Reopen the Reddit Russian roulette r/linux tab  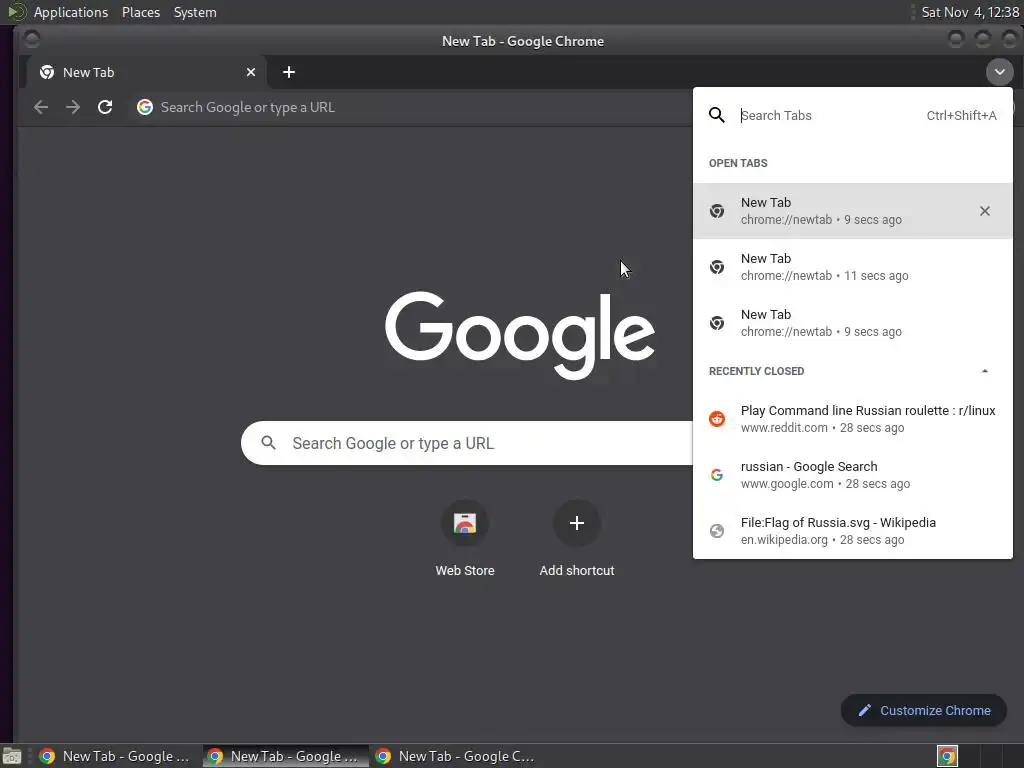852,419
